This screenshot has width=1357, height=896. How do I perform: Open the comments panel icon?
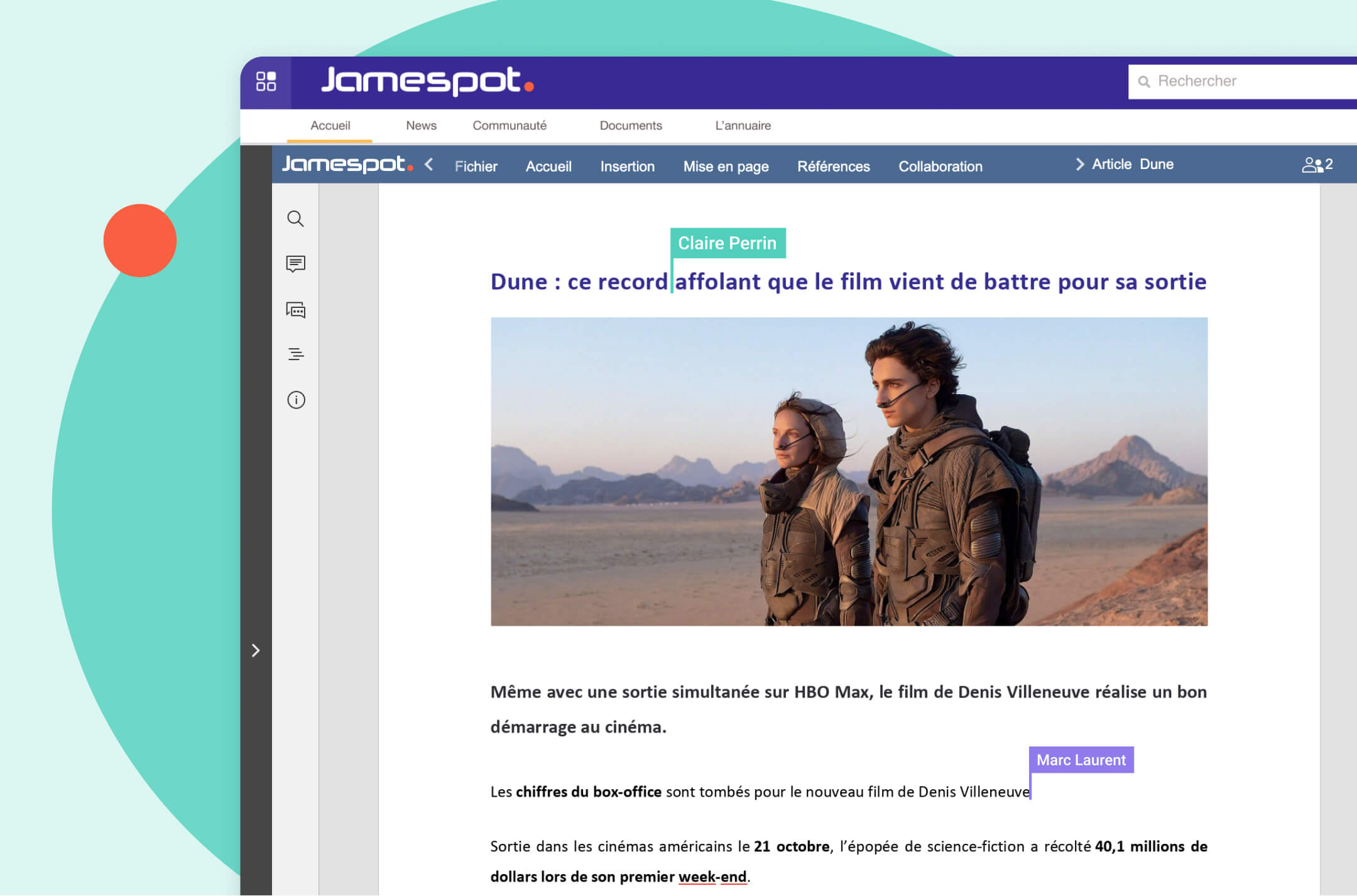coord(295,264)
